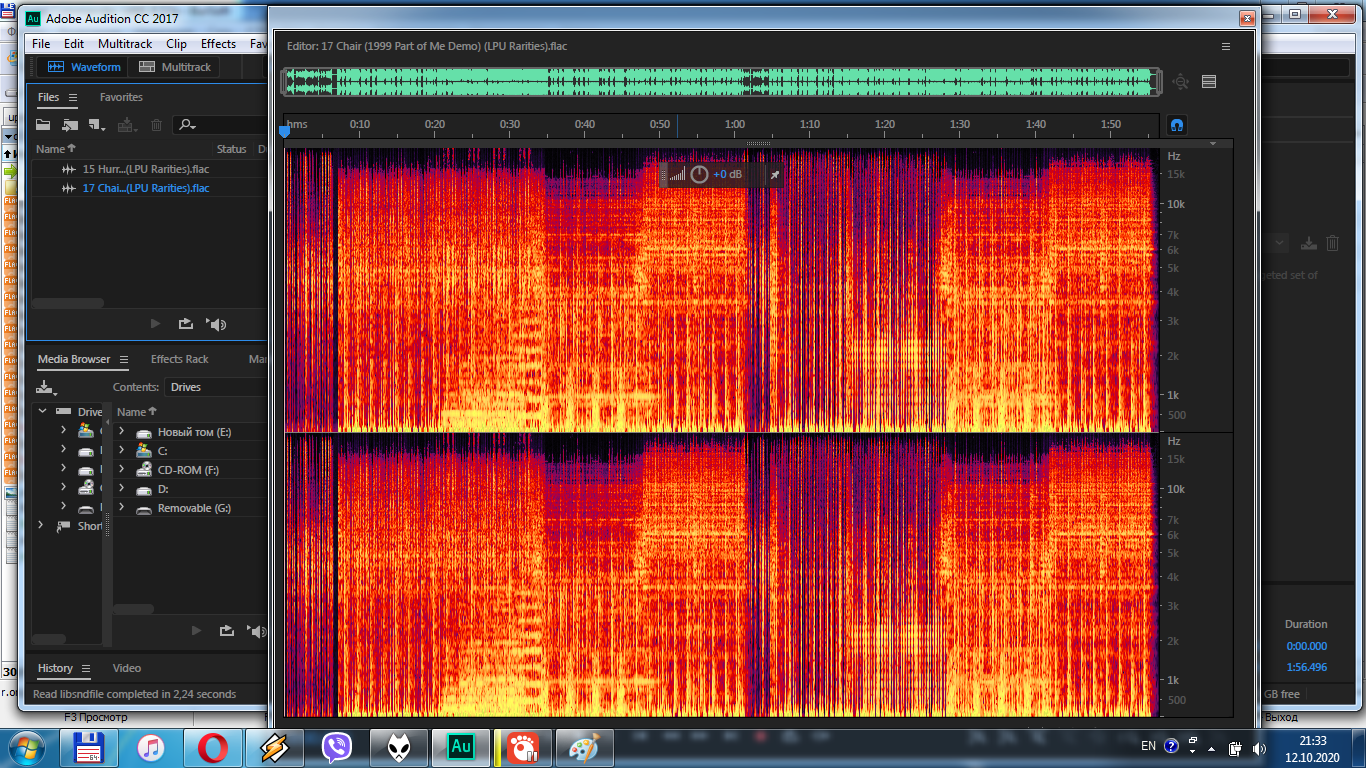Click the show channels list icon by overview

tap(1209, 82)
